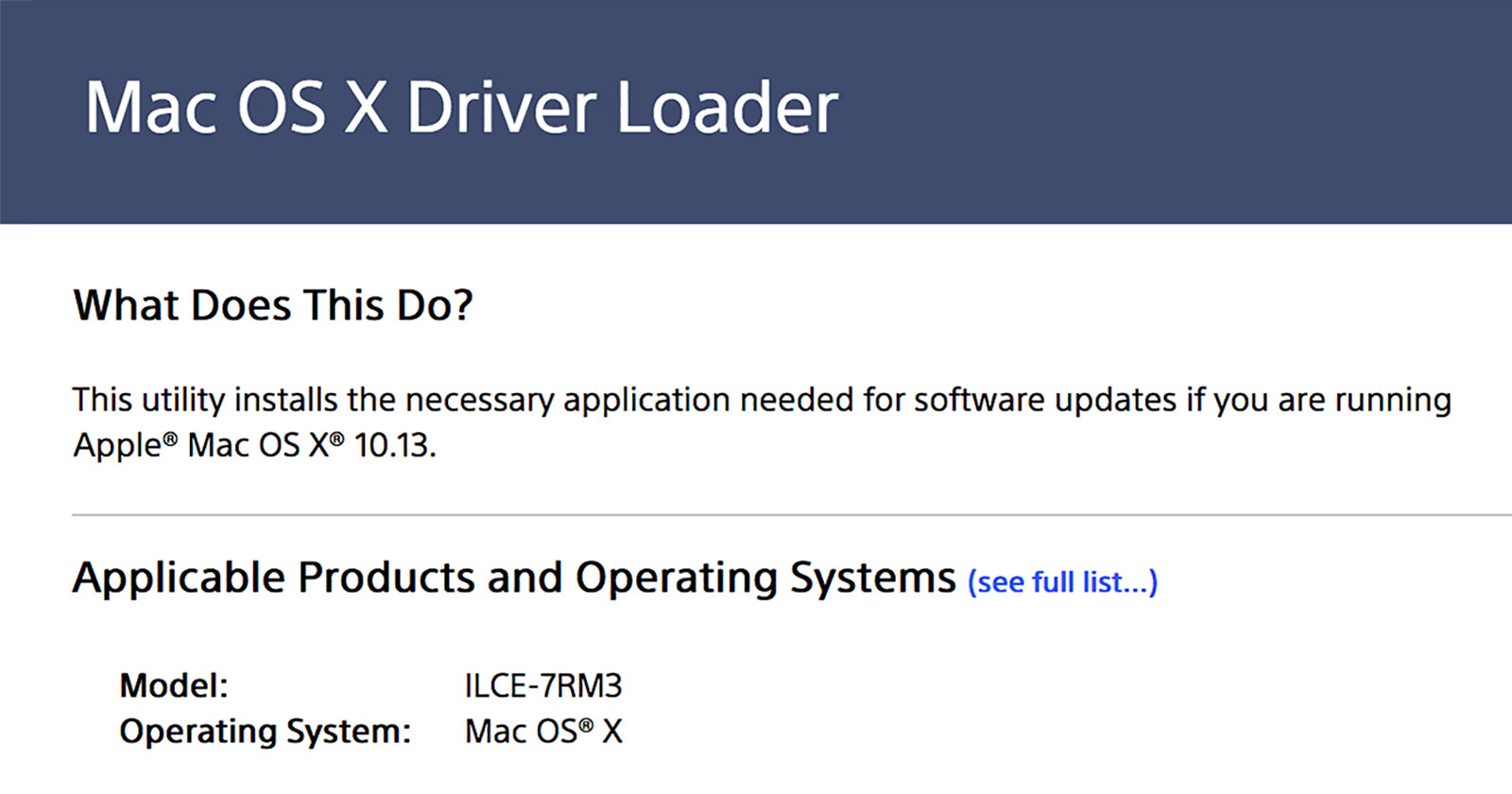Image resolution: width=1512 pixels, height=794 pixels.
Task: Click the "ILCE-7RM3" model value
Action: tap(543, 685)
